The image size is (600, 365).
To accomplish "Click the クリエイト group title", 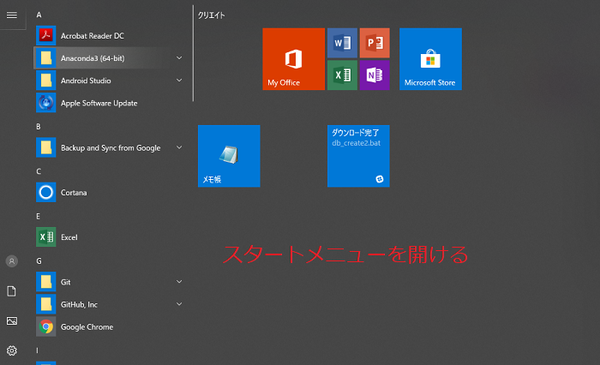I will point(211,15).
